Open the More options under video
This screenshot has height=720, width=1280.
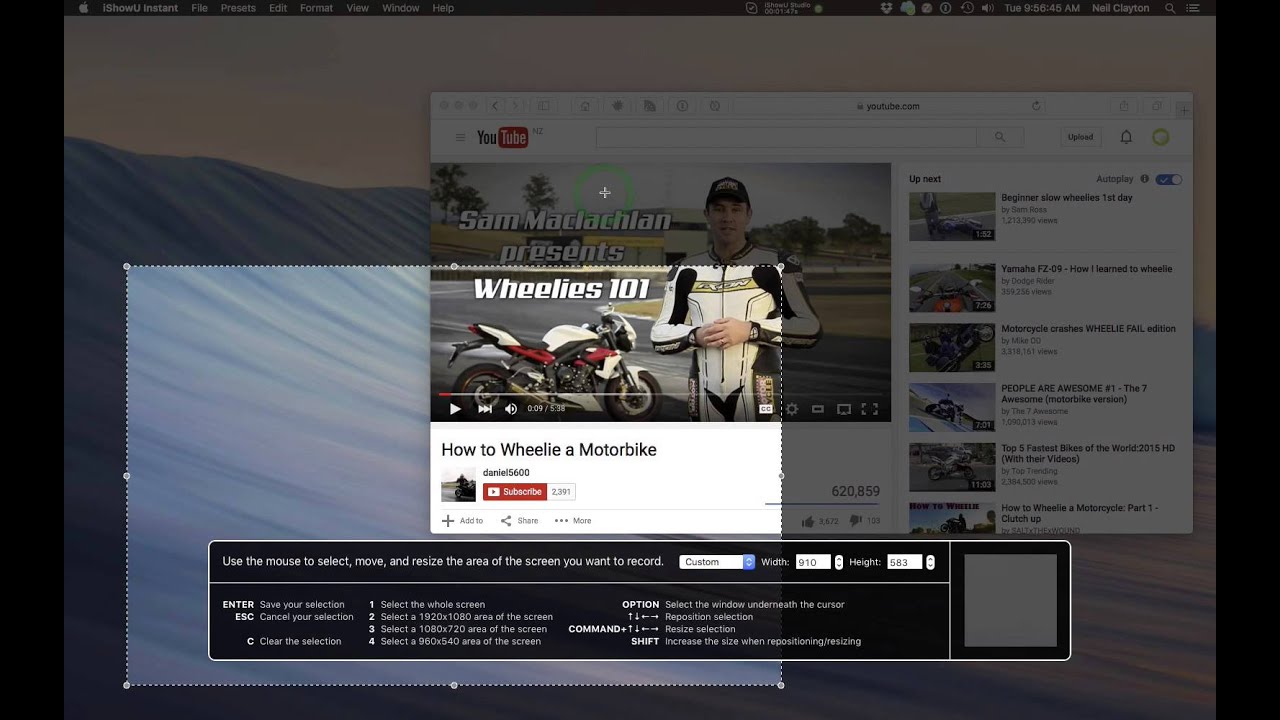(573, 520)
